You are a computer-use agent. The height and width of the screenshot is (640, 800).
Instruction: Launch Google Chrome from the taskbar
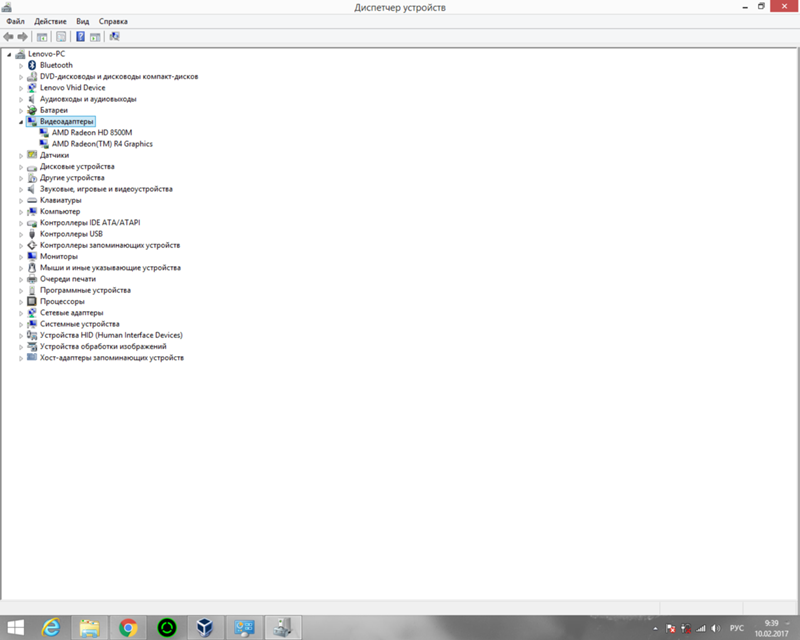point(128,629)
